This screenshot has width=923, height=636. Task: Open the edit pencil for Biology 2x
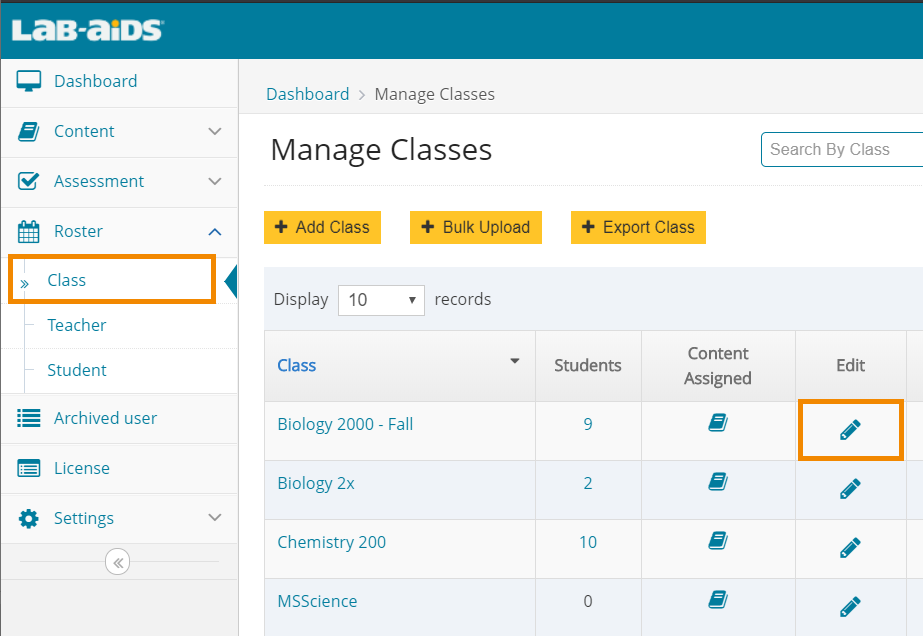850,488
